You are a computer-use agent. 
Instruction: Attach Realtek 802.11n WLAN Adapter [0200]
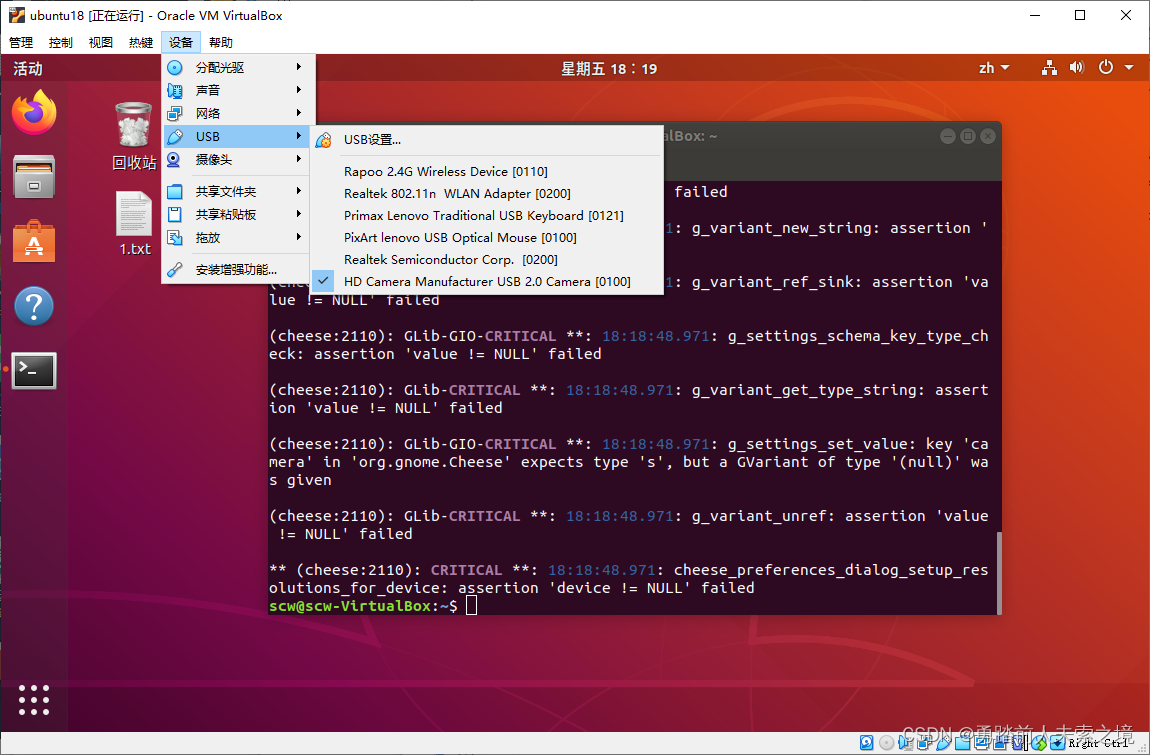pos(487,193)
